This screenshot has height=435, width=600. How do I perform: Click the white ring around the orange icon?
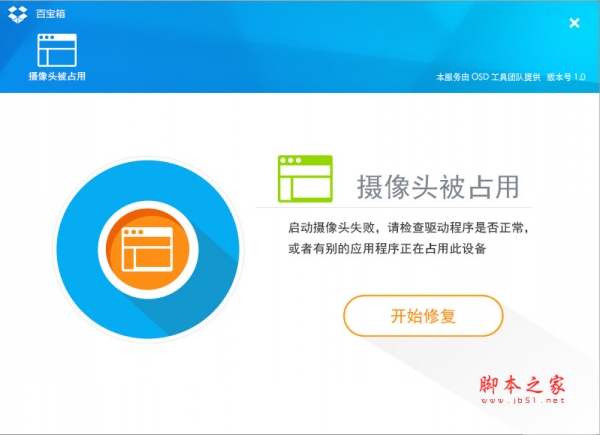(147, 205)
